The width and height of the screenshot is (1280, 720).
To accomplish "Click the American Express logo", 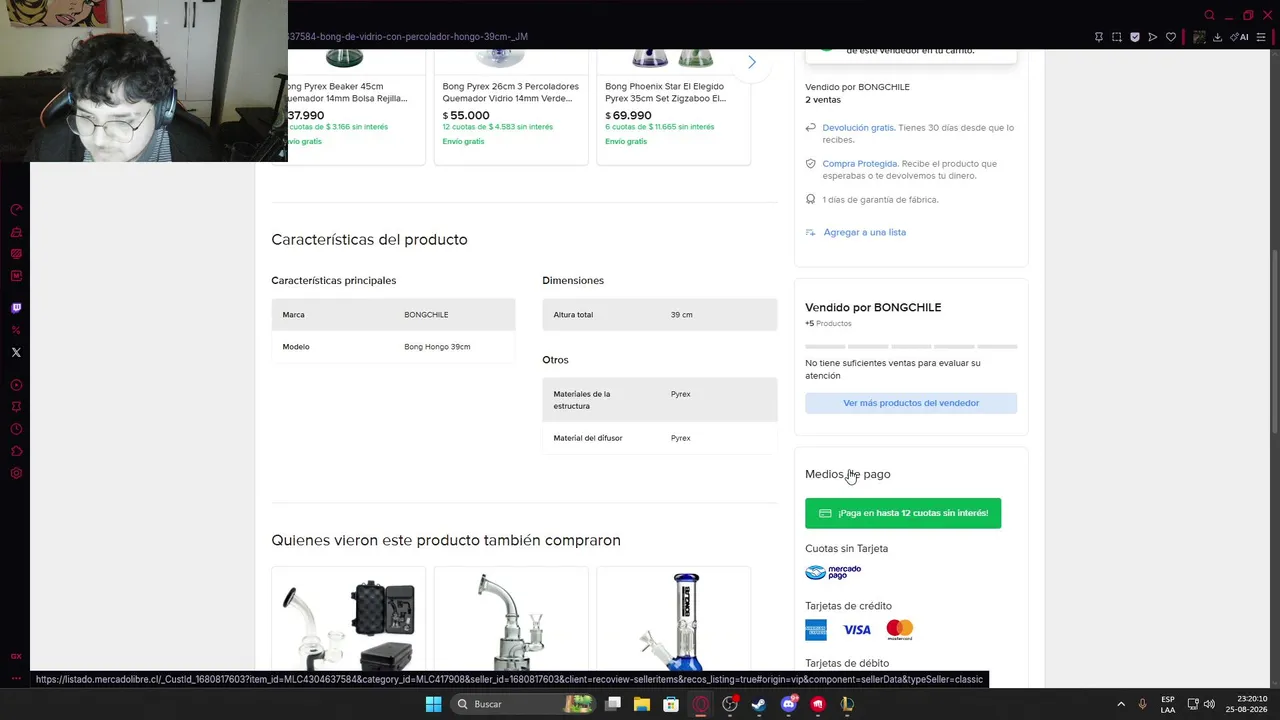I will [x=816, y=629].
